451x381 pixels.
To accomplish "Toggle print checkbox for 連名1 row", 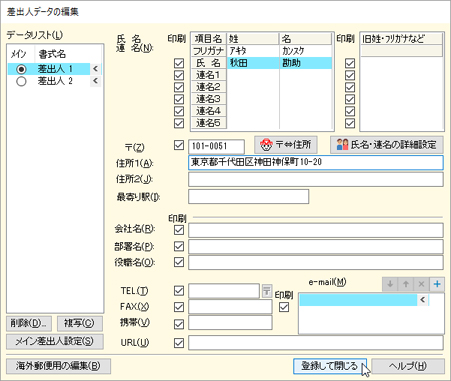I will coord(179,75).
